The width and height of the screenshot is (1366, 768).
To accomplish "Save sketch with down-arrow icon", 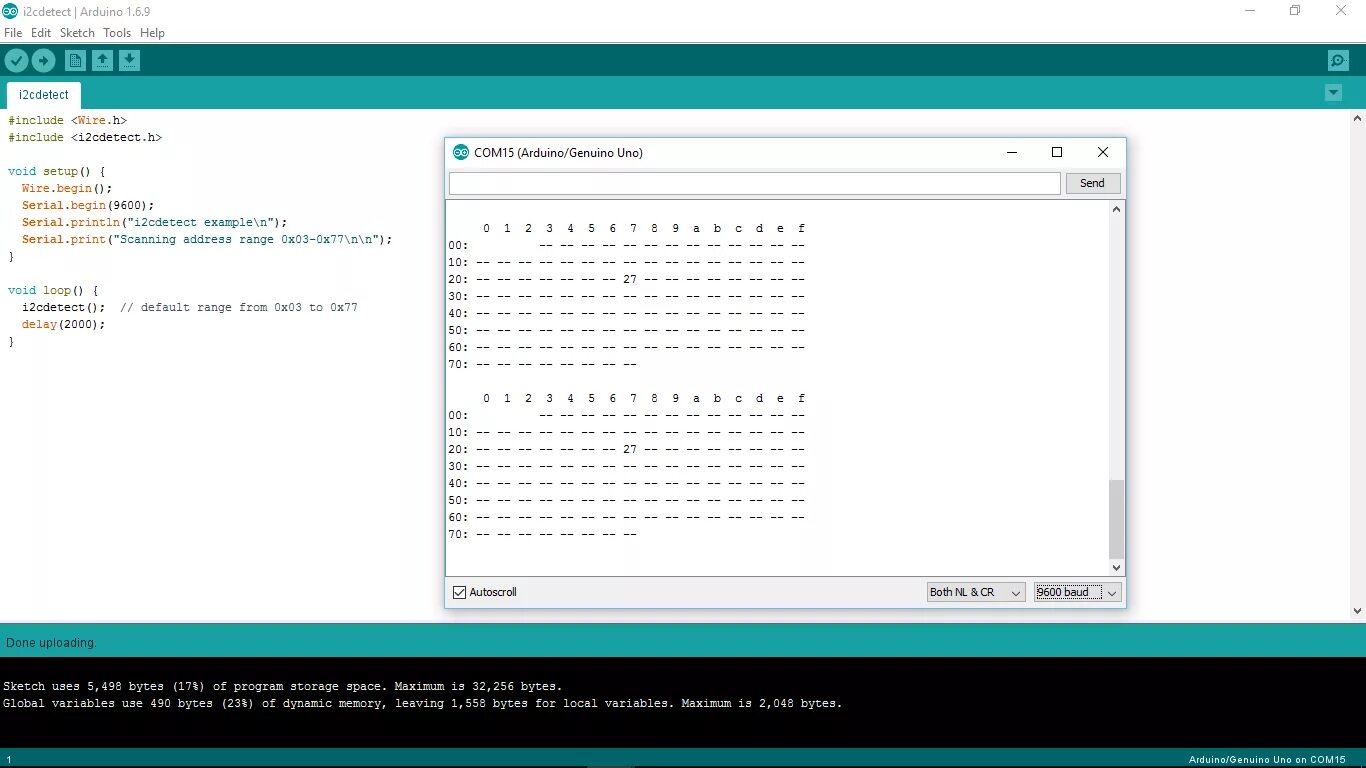I will coord(129,61).
